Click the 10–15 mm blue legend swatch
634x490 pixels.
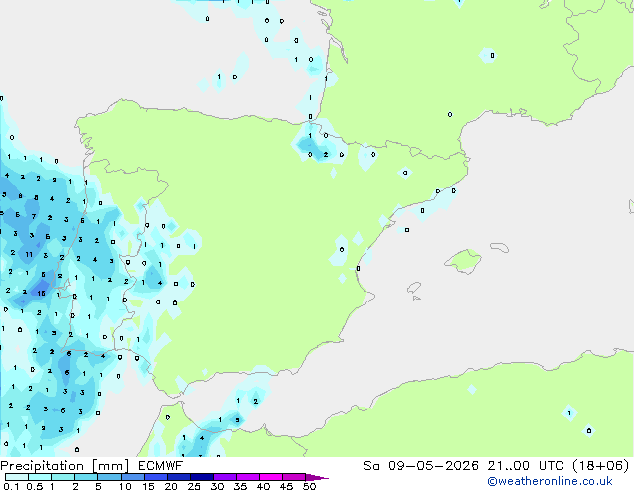click(x=132, y=477)
